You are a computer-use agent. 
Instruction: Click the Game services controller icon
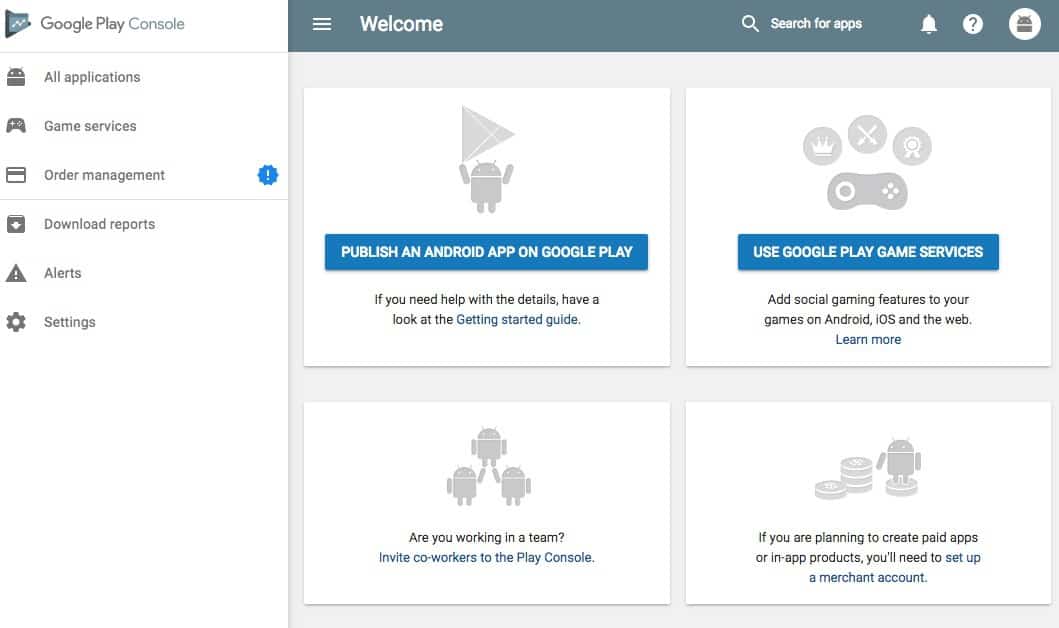pyautogui.click(x=16, y=126)
